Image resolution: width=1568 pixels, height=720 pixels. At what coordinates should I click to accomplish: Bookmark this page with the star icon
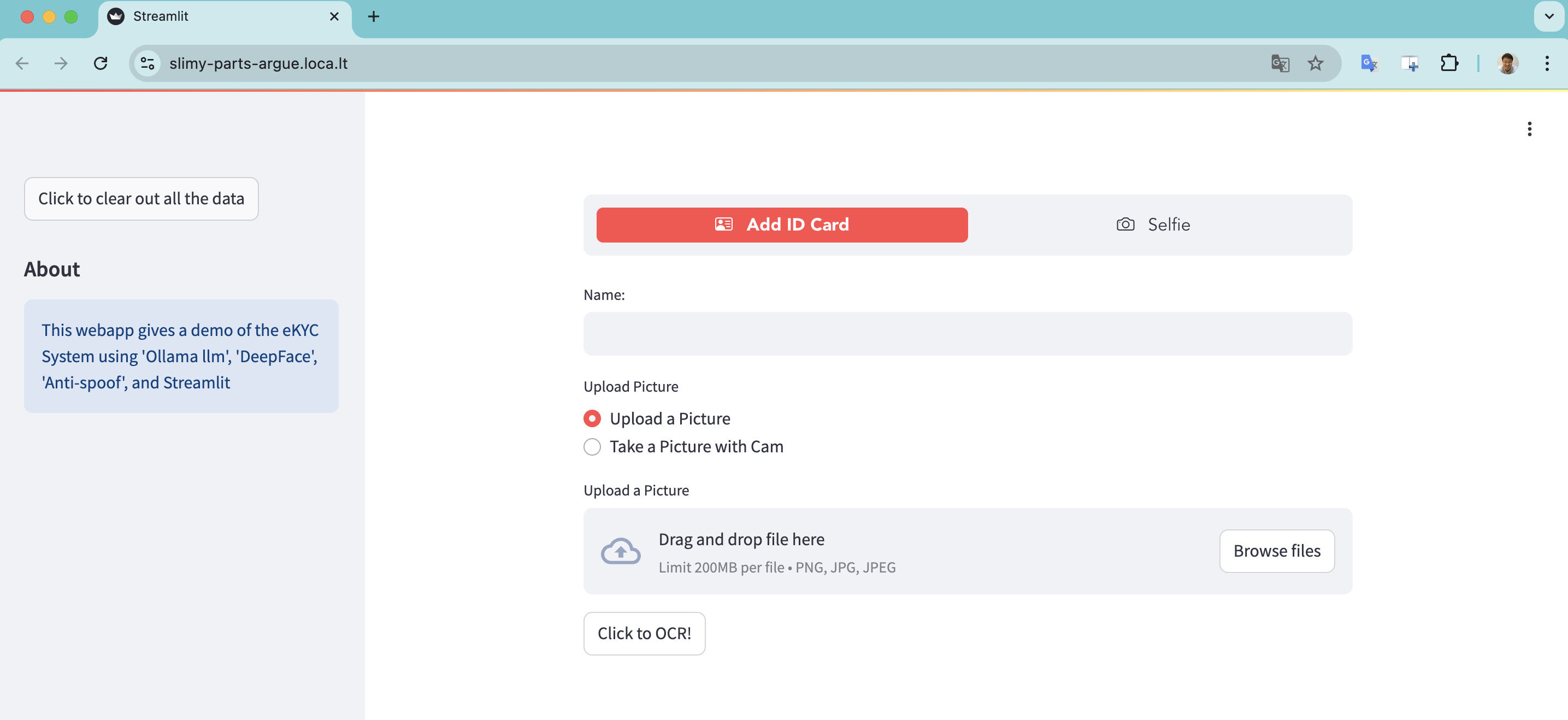[x=1316, y=63]
